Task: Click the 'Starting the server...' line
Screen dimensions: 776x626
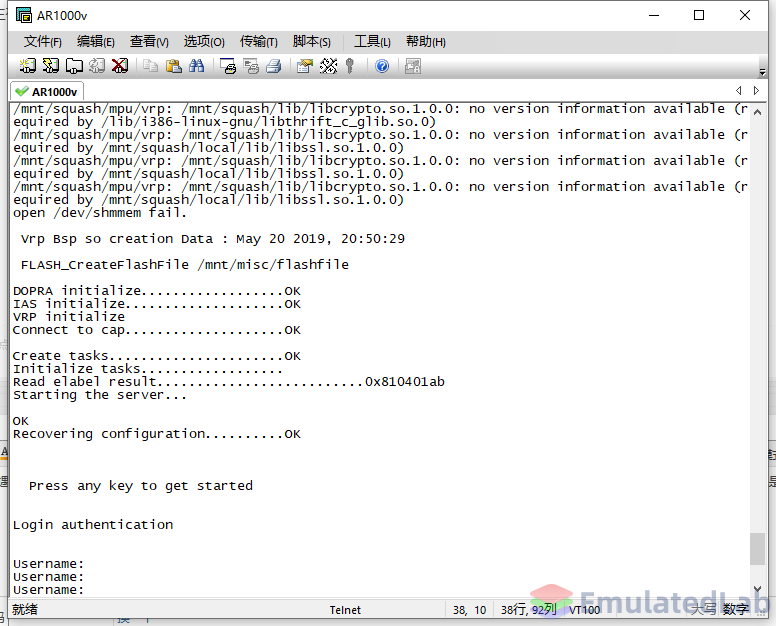Action: point(99,394)
